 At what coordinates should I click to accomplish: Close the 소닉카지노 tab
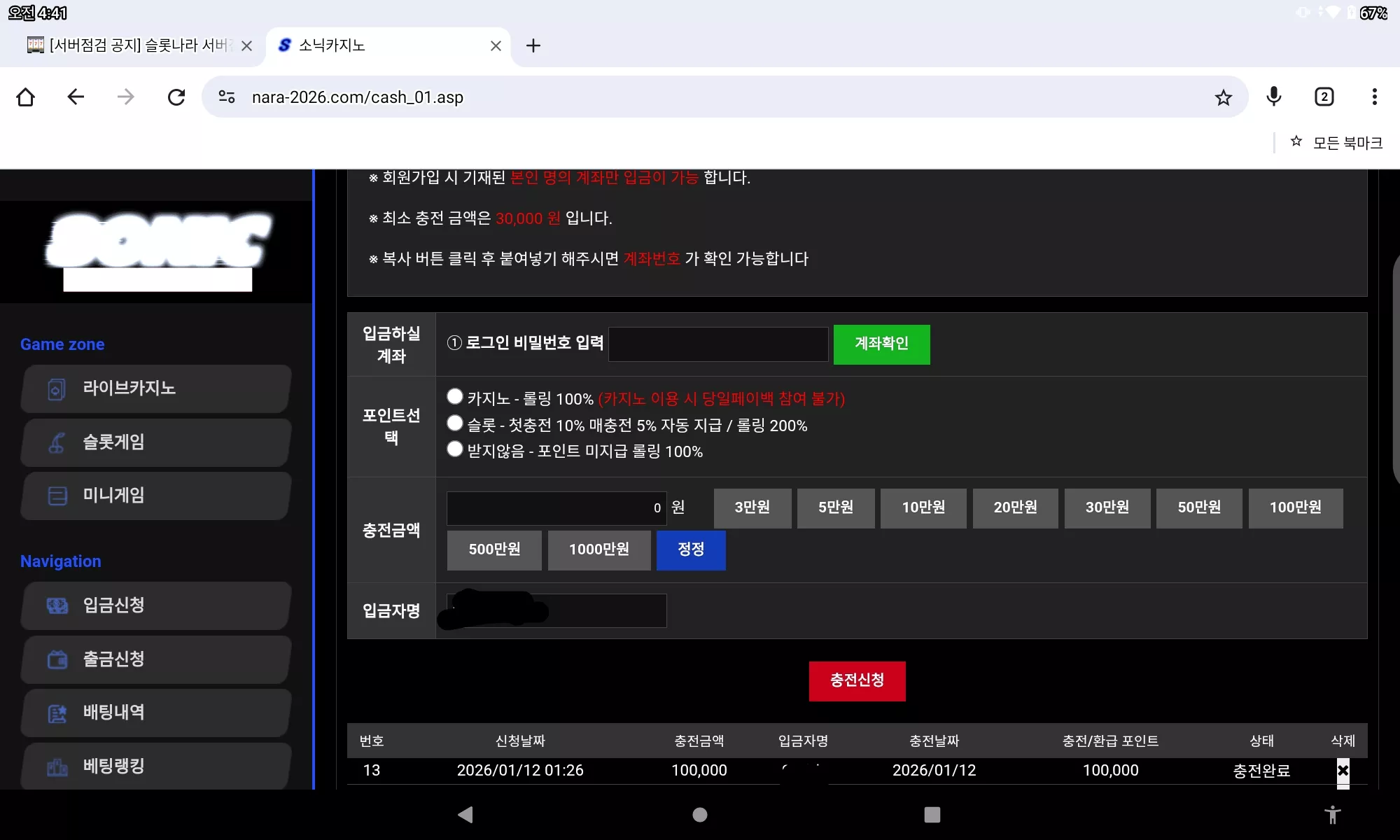click(x=496, y=45)
